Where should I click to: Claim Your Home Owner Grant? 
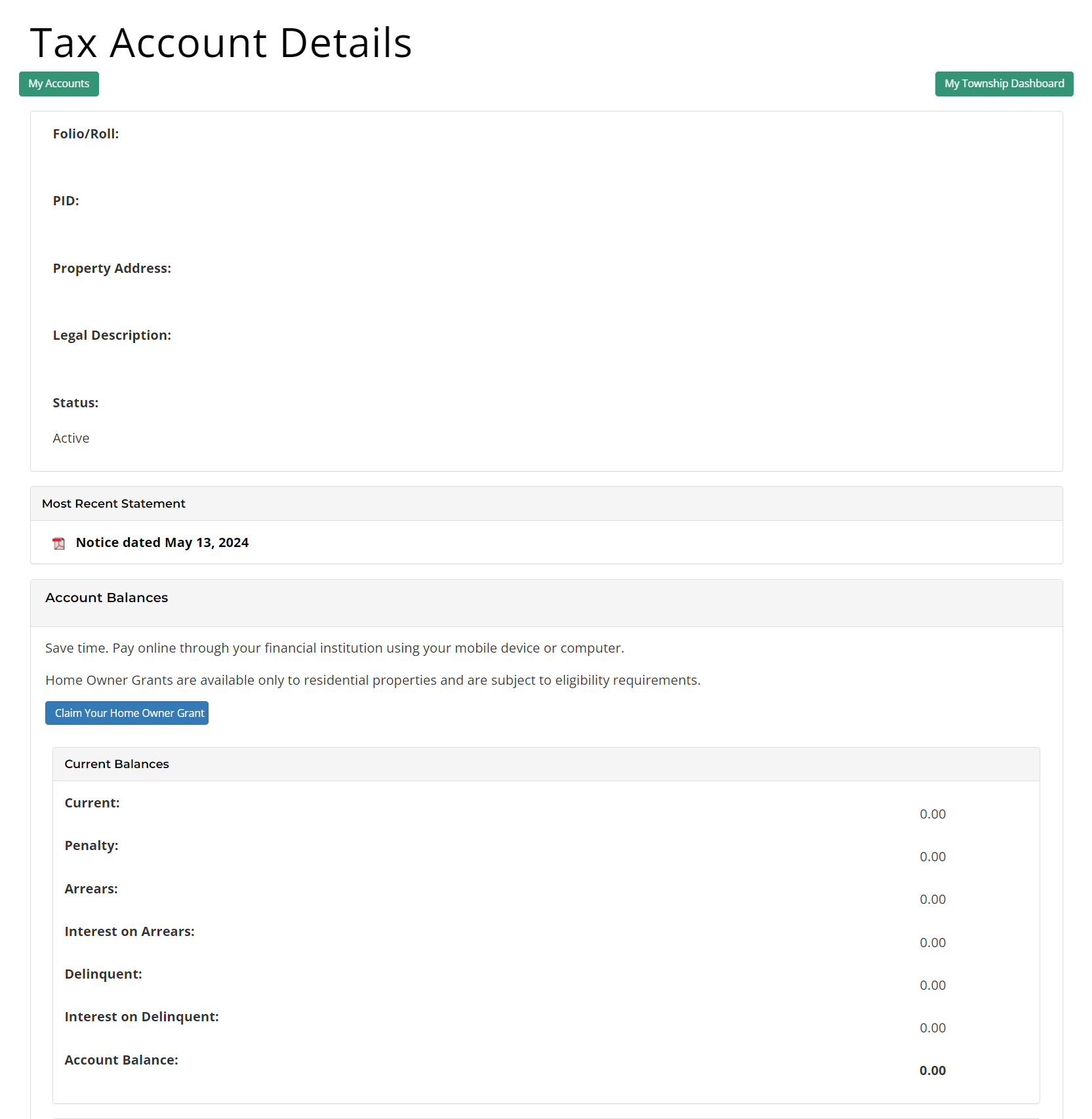[127, 712]
